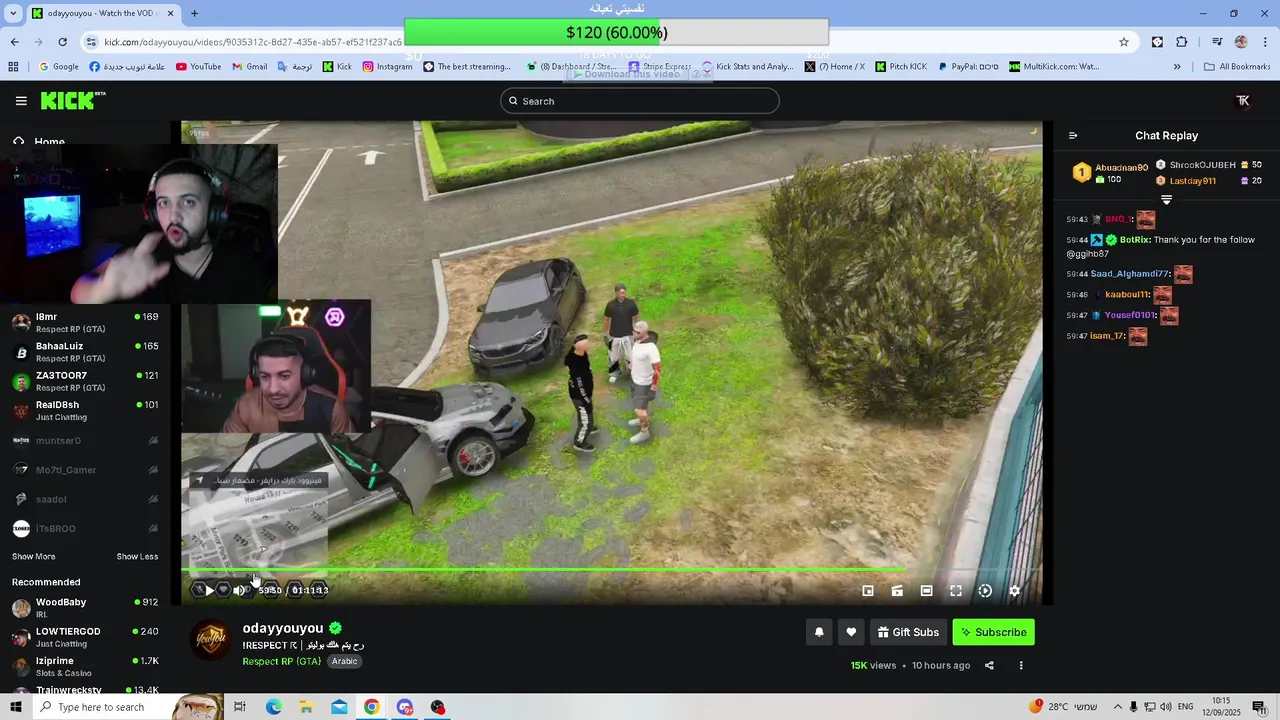Open BahaaLuiz channel in sidebar
1280x720 pixels.
point(85,352)
